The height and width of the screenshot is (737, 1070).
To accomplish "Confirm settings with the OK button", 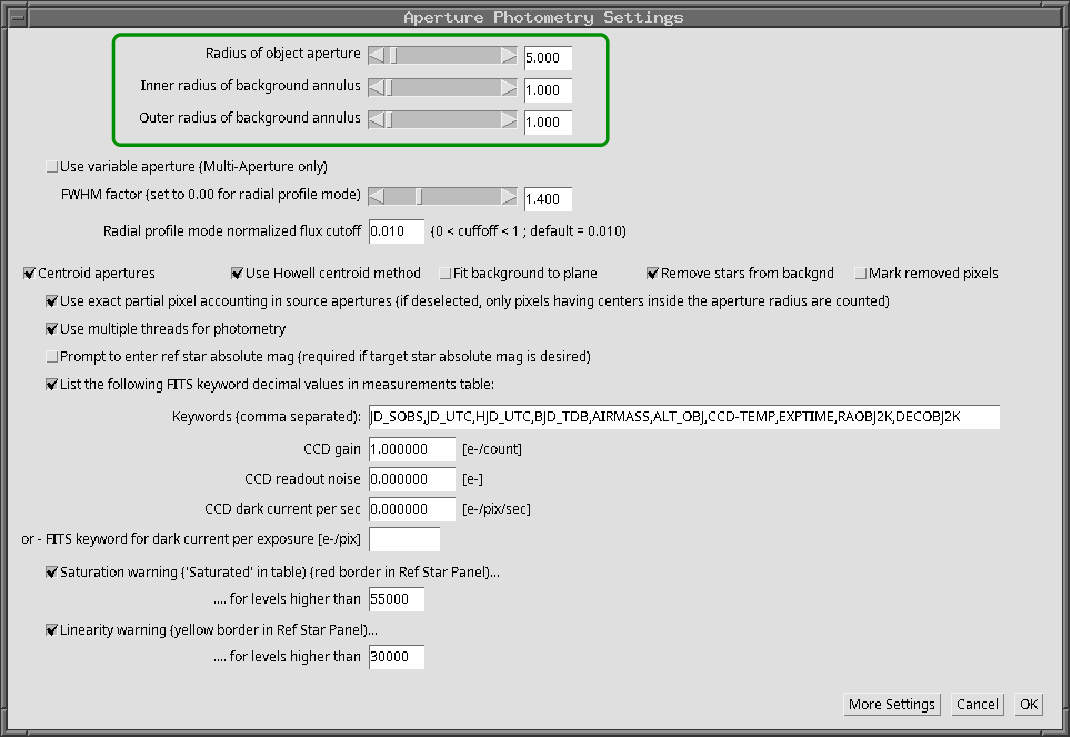I will 1028,704.
